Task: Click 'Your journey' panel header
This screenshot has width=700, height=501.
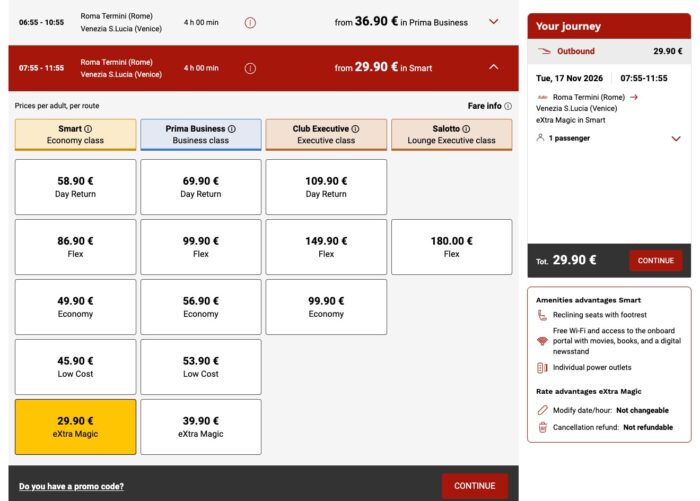Action: pos(609,26)
